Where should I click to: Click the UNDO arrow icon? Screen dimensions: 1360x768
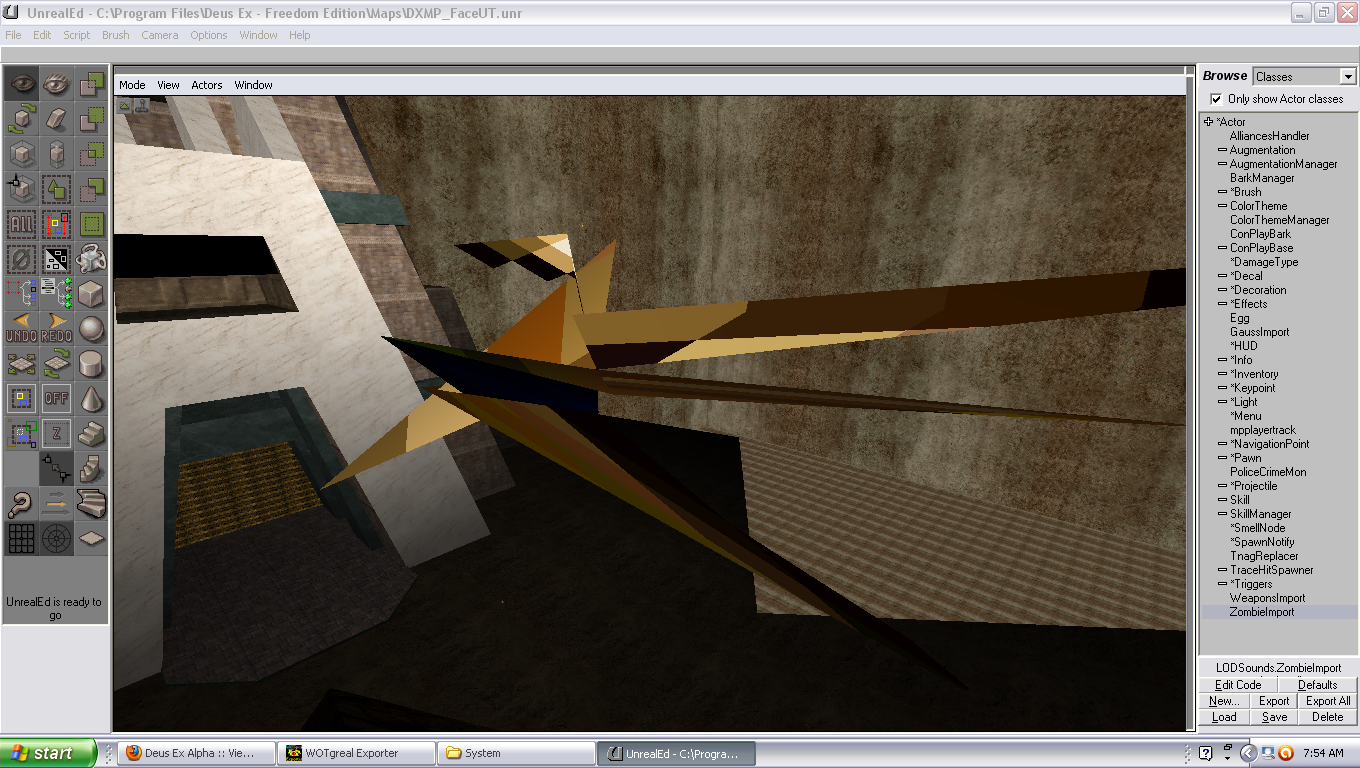point(22,328)
